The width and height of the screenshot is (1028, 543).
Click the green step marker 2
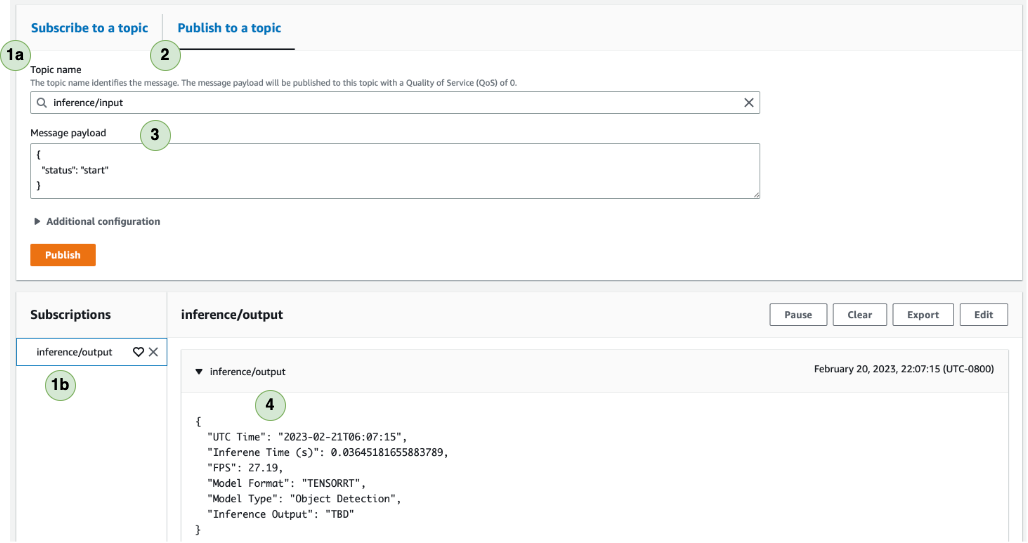click(165, 55)
